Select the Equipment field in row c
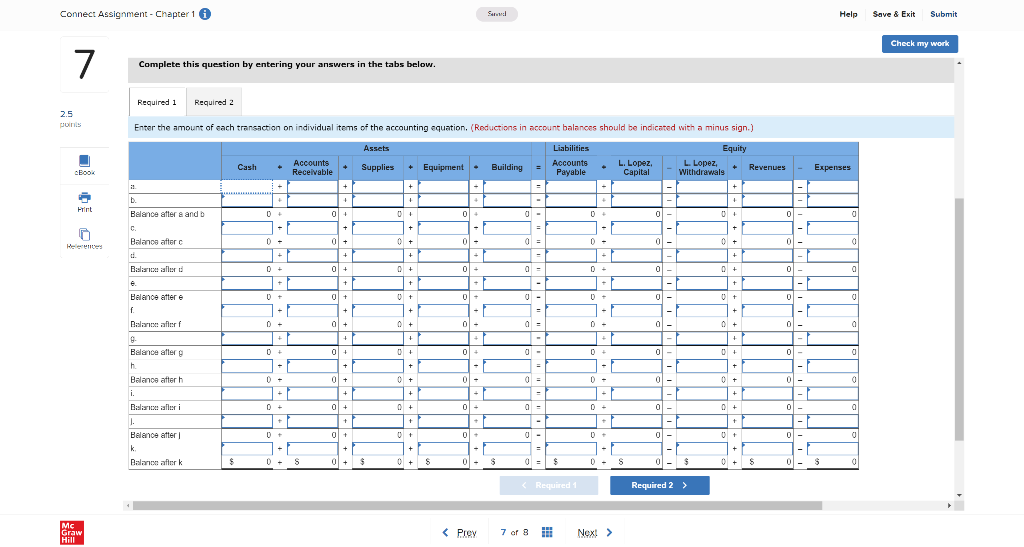 443,228
